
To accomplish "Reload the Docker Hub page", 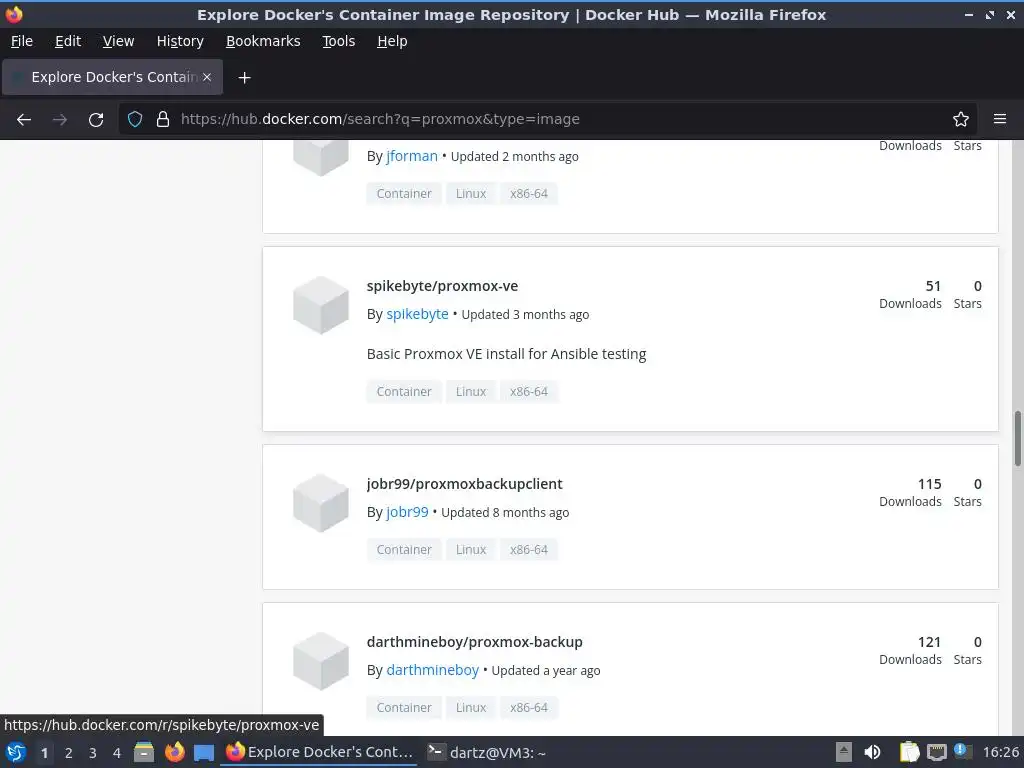I will 96,120.
